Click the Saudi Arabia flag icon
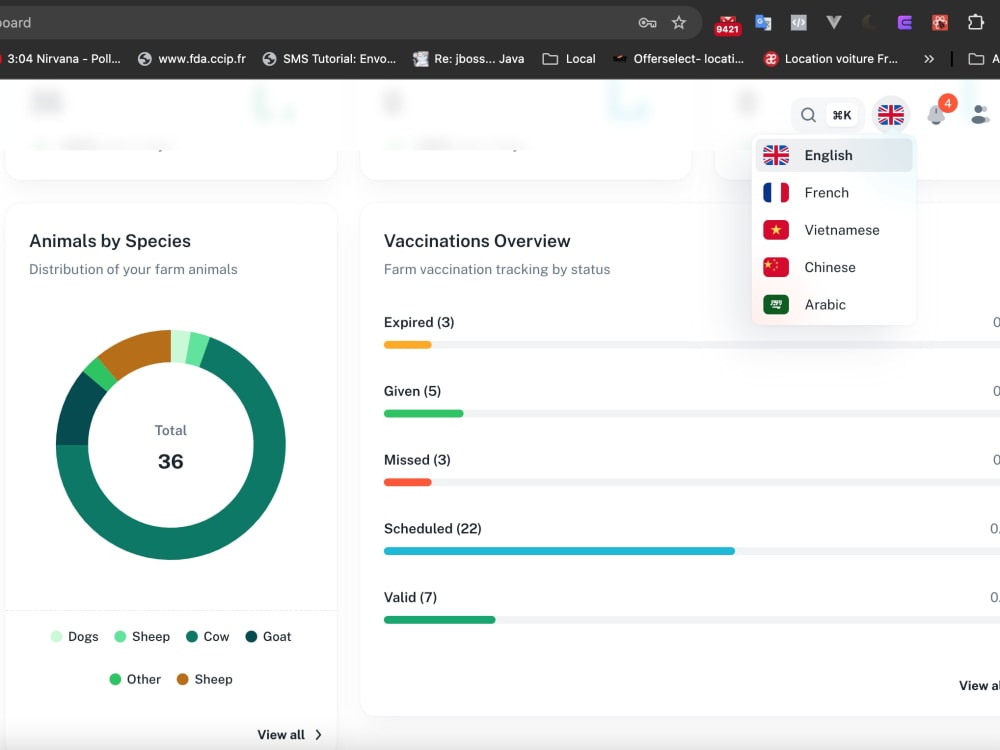The height and width of the screenshot is (750, 1000). [776, 304]
